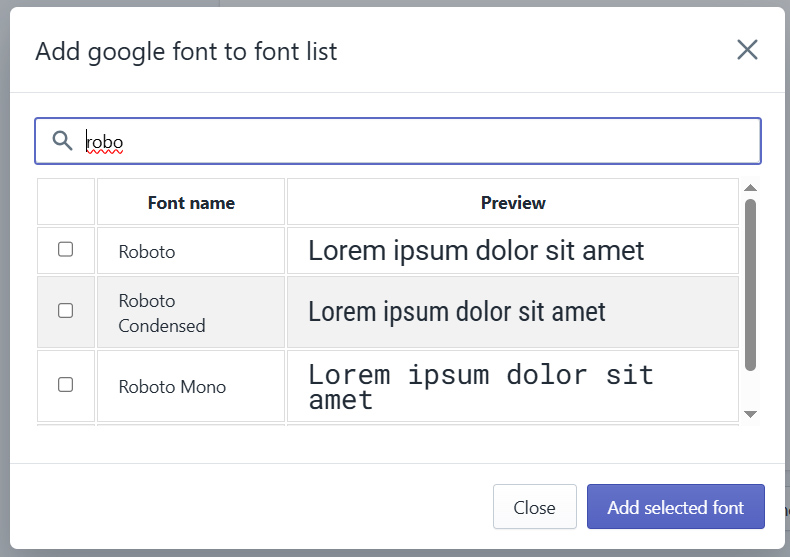Click the Preview column header

click(513, 202)
